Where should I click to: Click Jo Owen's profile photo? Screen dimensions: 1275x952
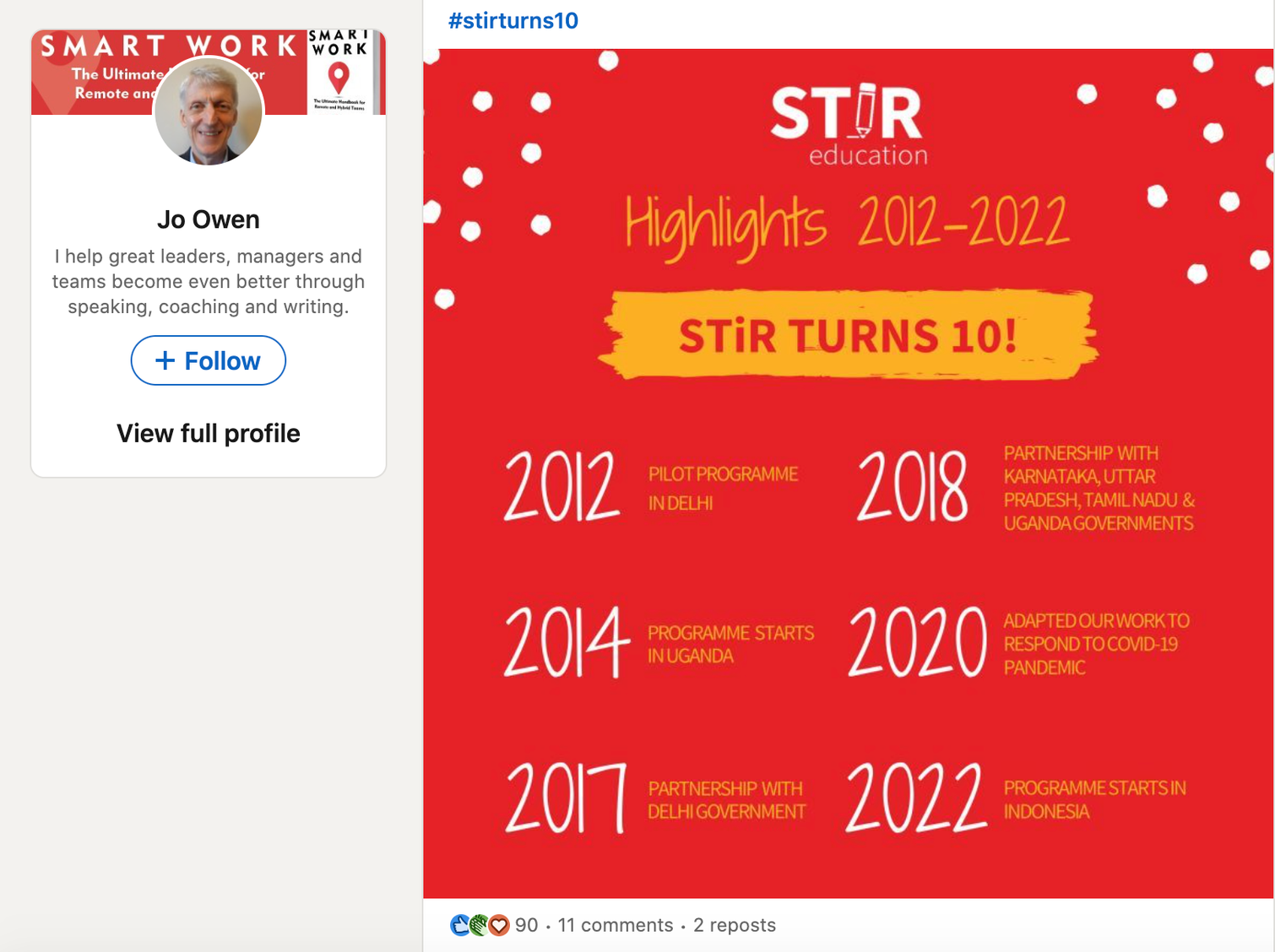[x=209, y=111]
